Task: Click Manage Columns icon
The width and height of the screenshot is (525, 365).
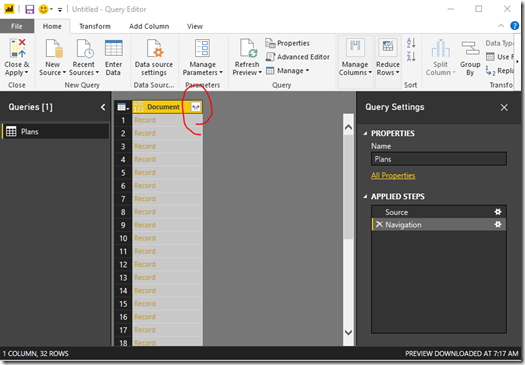Action: (355, 47)
